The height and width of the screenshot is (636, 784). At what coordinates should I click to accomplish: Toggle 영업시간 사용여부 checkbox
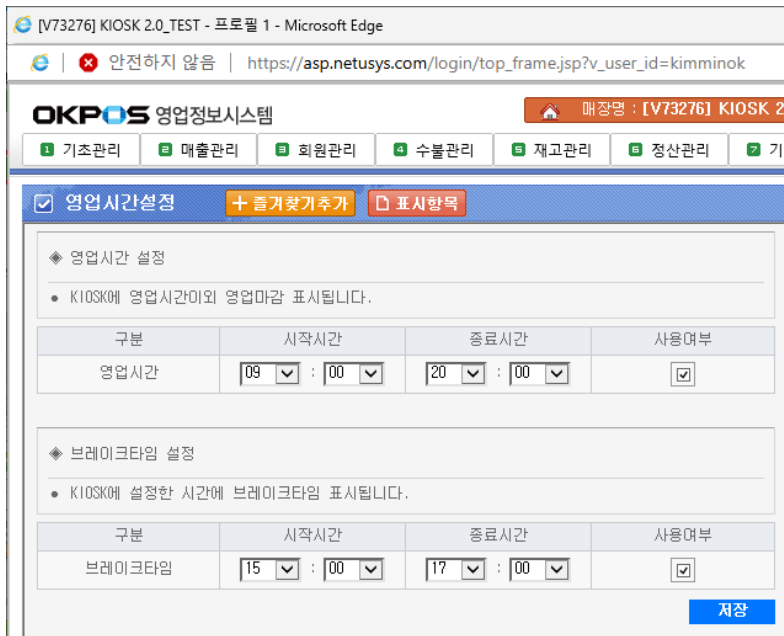tap(684, 375)
